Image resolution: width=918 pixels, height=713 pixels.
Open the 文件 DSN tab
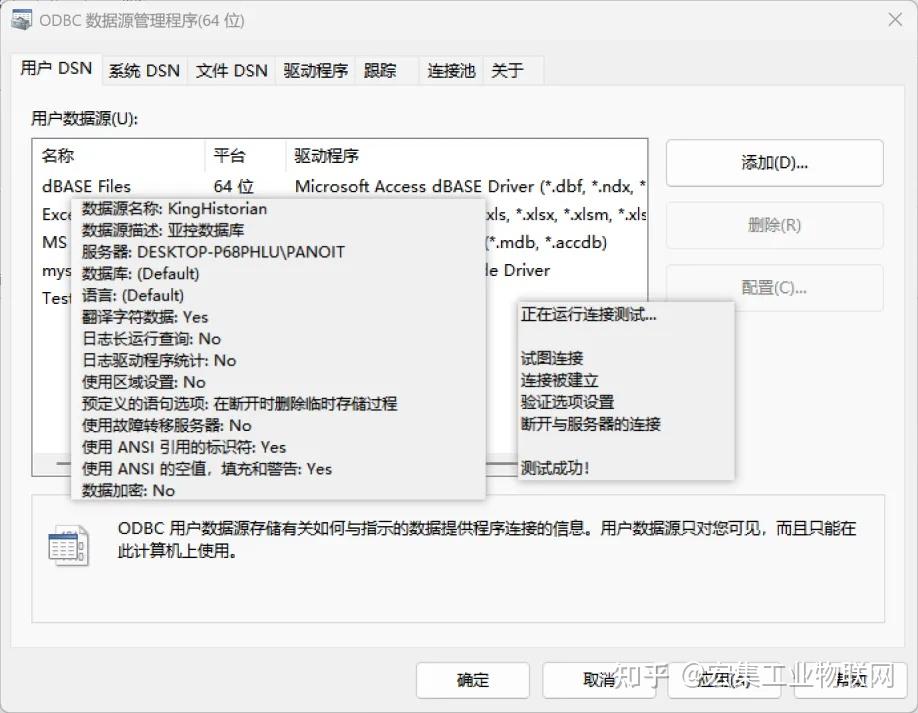coord(231,71)
